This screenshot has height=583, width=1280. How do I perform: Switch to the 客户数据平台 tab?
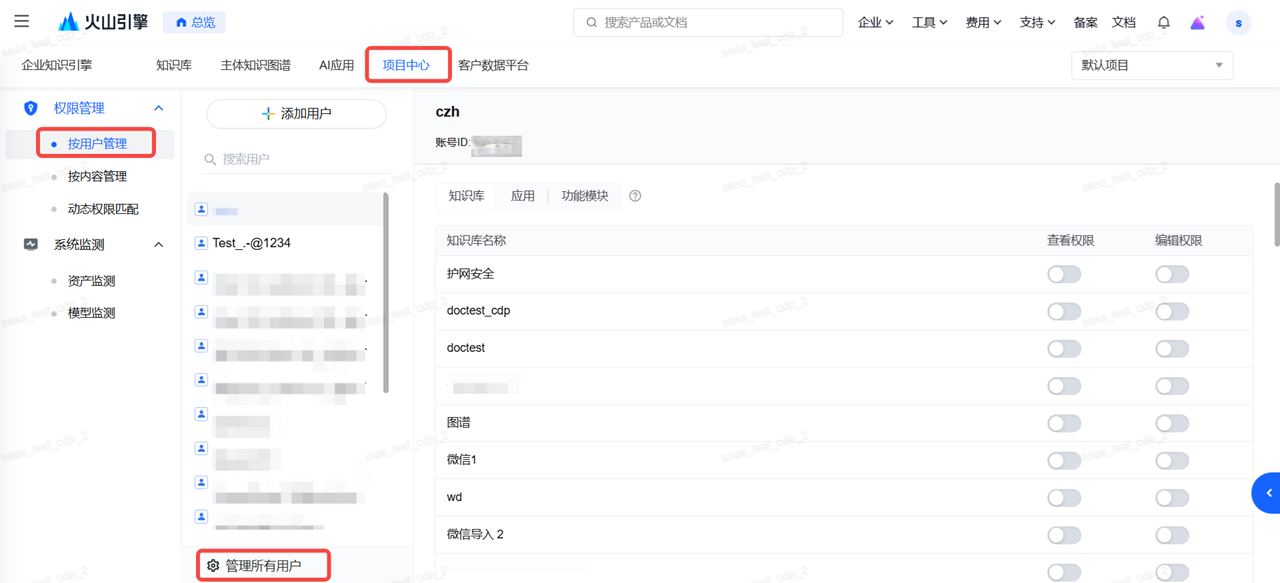493,65
